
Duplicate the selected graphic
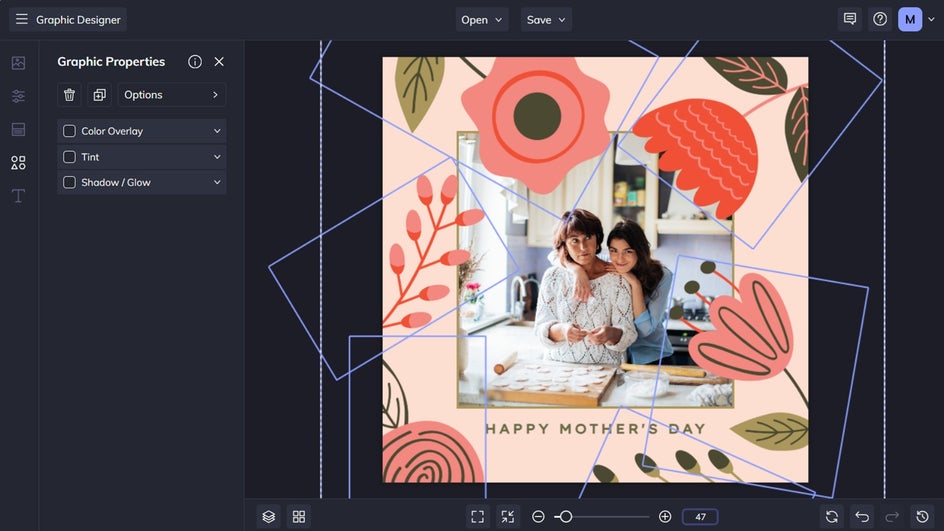pyautogui.click(x=99, y=95)
